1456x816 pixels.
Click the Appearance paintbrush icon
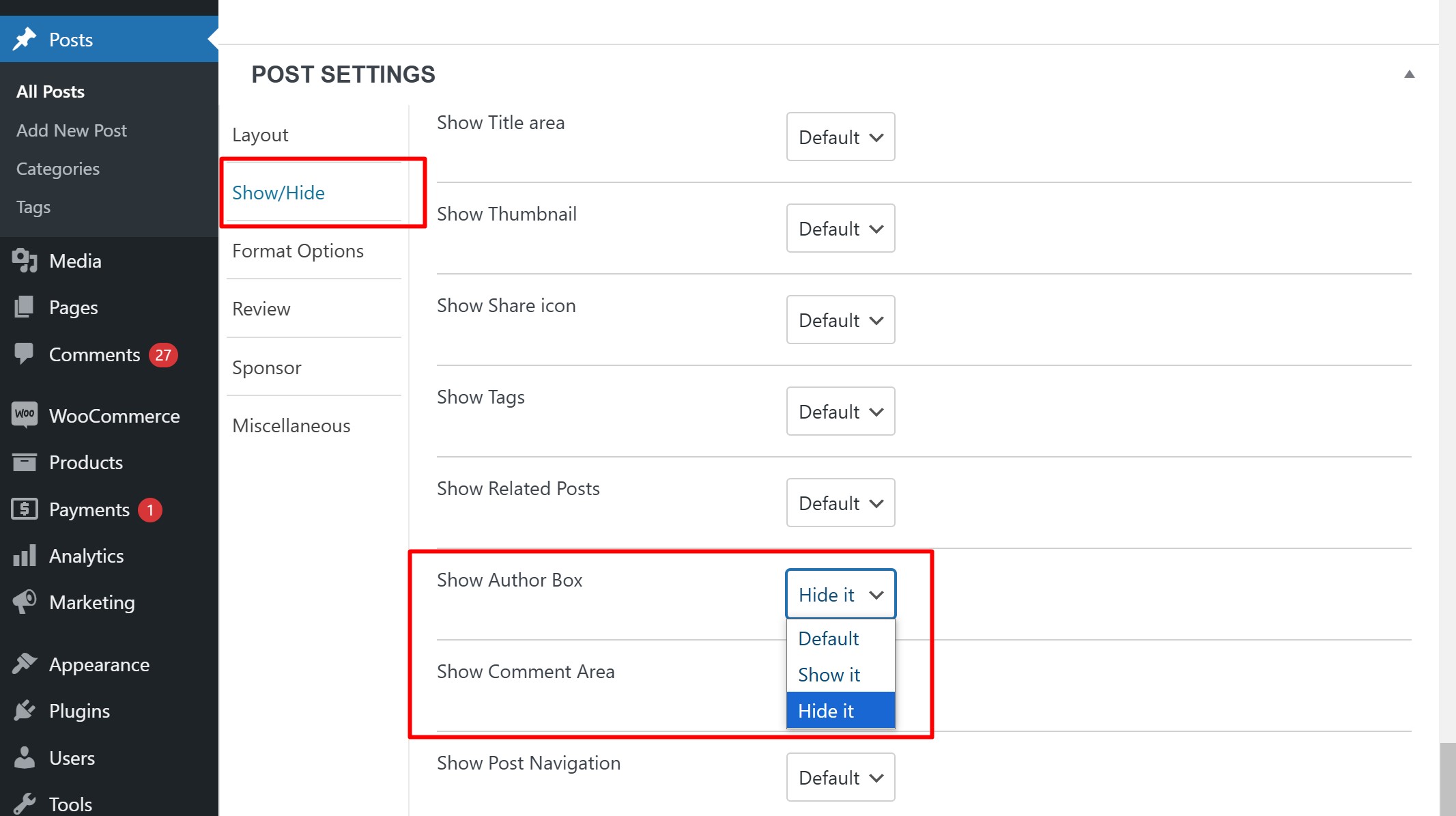pos(25,664)
